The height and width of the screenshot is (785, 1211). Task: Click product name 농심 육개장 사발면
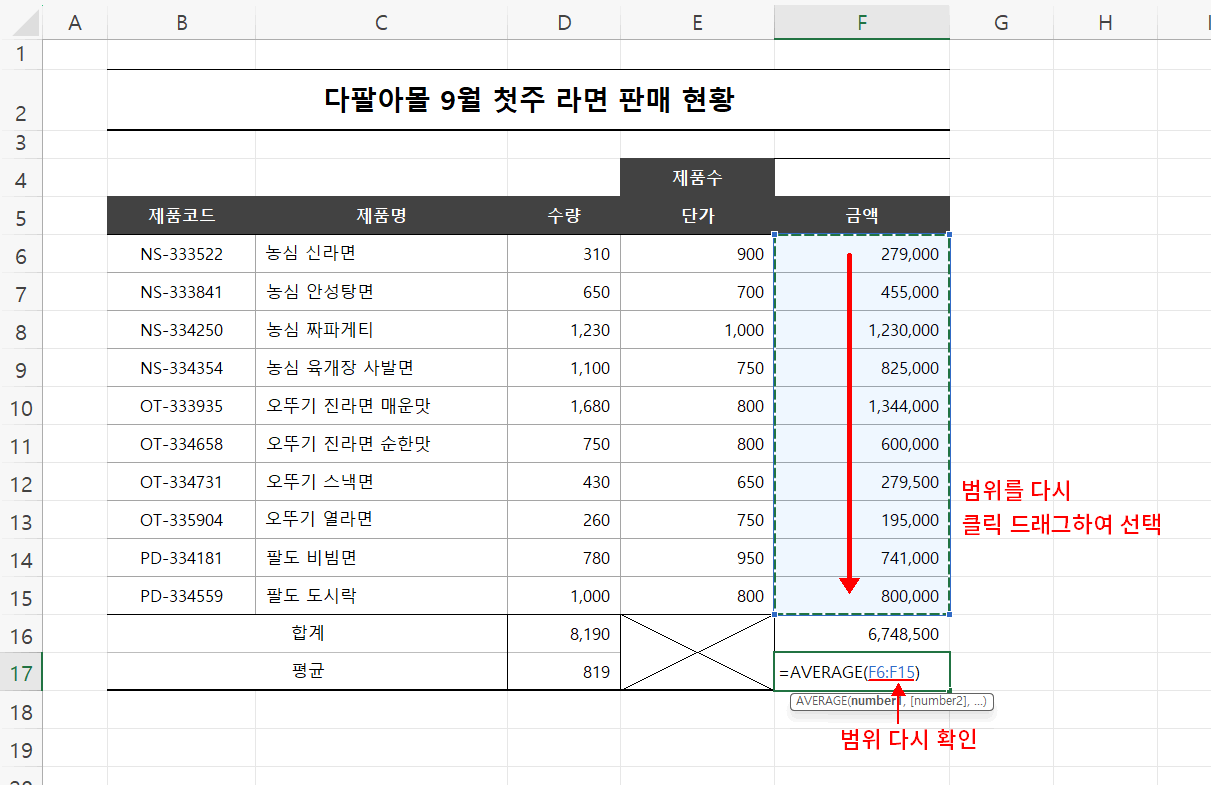click(381, 368)
